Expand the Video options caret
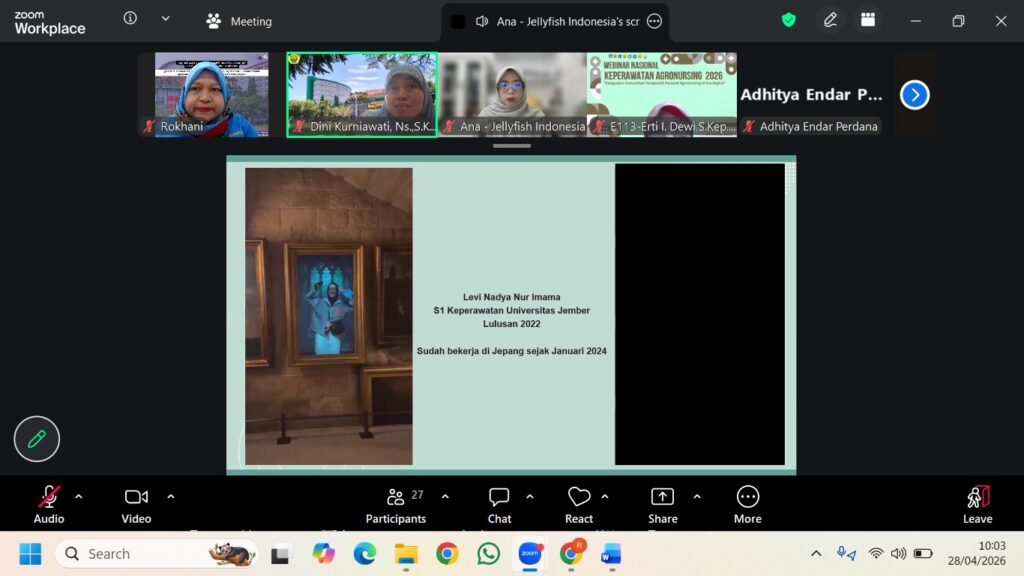 pos(171,496)
